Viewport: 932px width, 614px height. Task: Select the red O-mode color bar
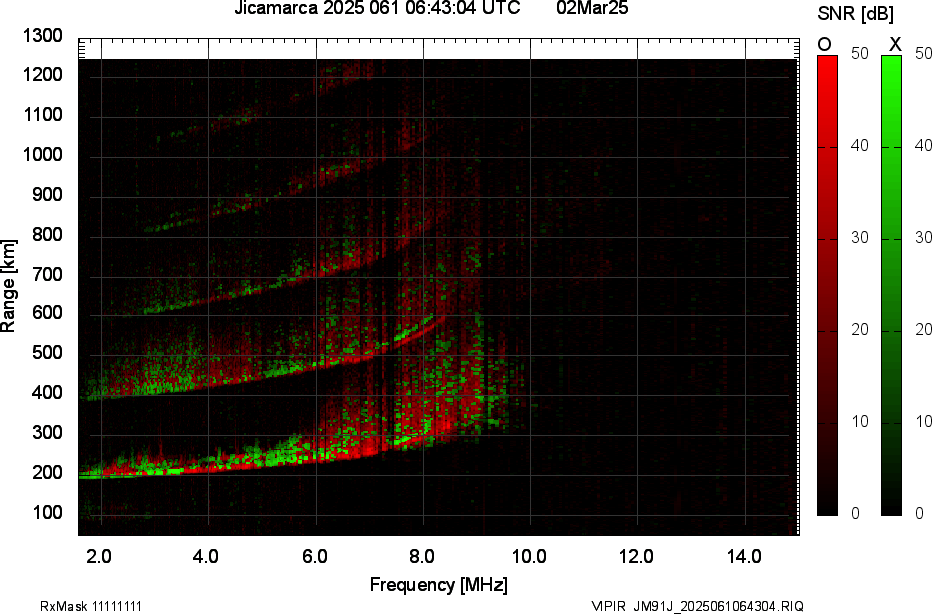tap(827, 285)
